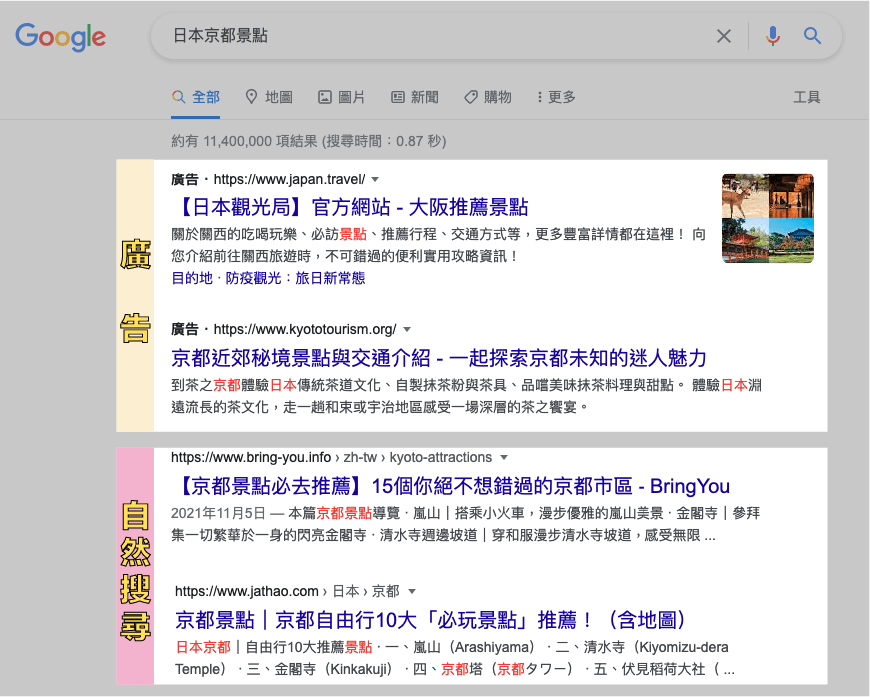Screen dimensions: 870x697
Task: Click the Google logo
Action: pos(60,37)
